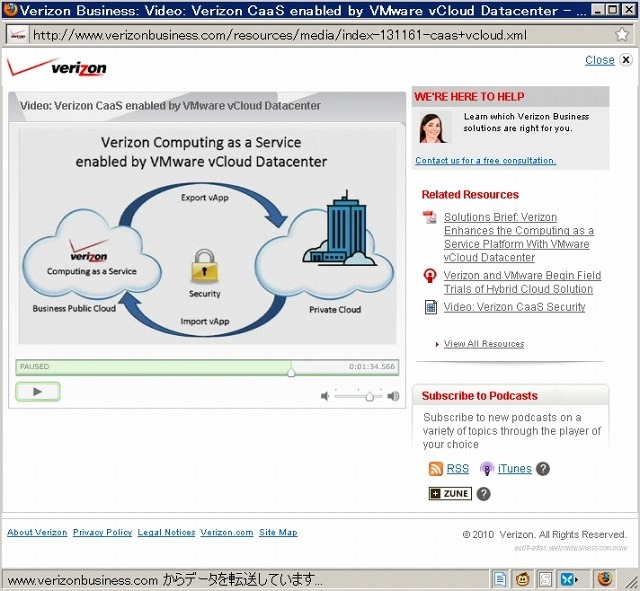Click the Close link at top right
This screenshot has height=591, width=640.
coord(599,60)
